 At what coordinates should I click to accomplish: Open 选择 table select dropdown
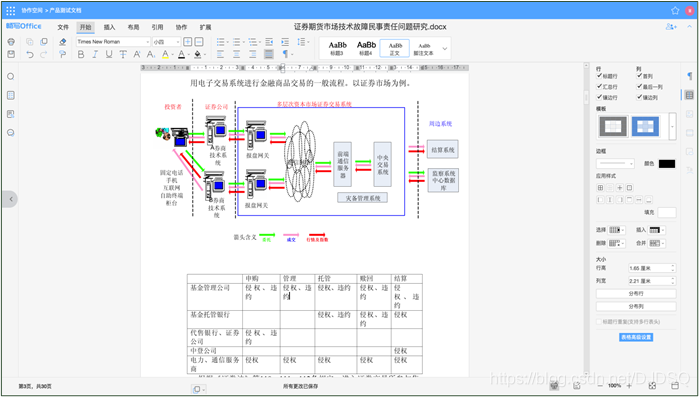(x=617, y=230)
